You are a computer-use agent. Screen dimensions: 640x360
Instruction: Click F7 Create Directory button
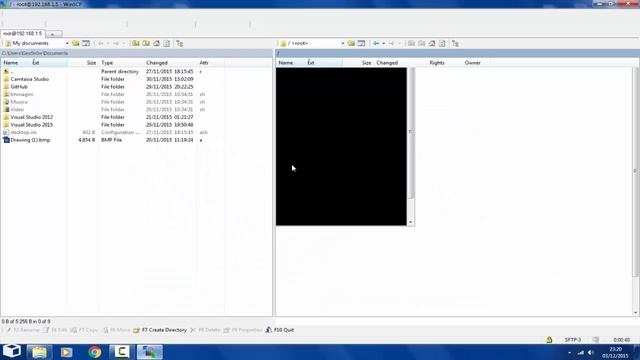pos(160,330)
